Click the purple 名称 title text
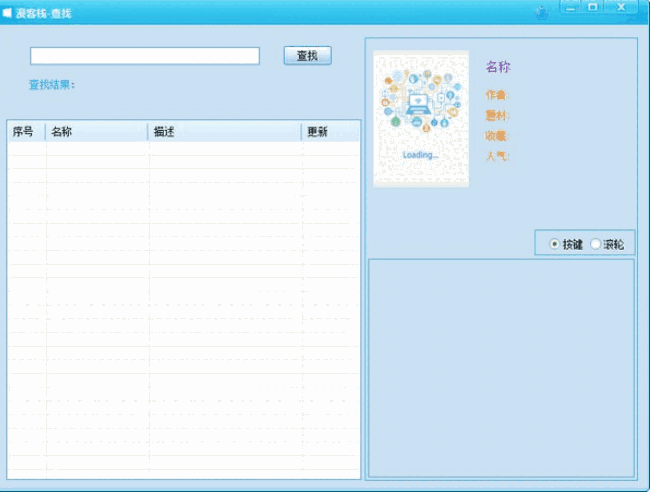The height and width of the screenshot is (492, 651). 498,66
